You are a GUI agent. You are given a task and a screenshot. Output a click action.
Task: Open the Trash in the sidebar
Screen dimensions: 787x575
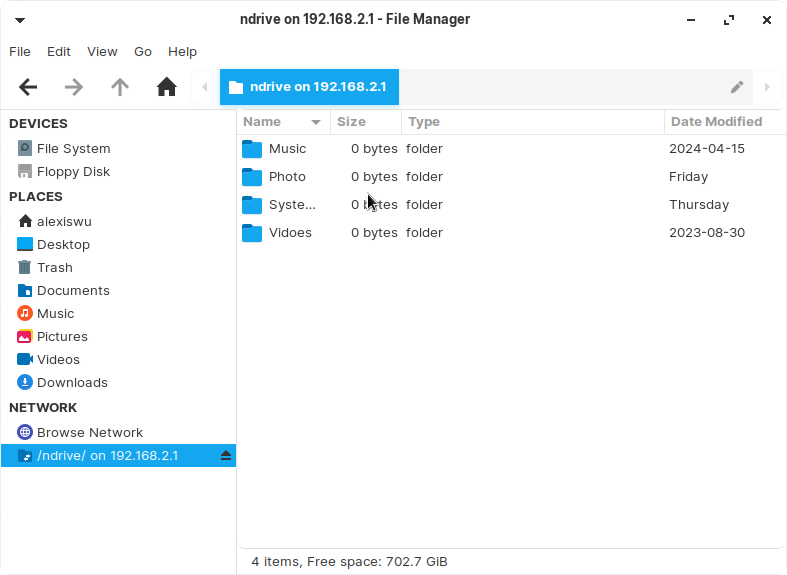click(118, 267)
